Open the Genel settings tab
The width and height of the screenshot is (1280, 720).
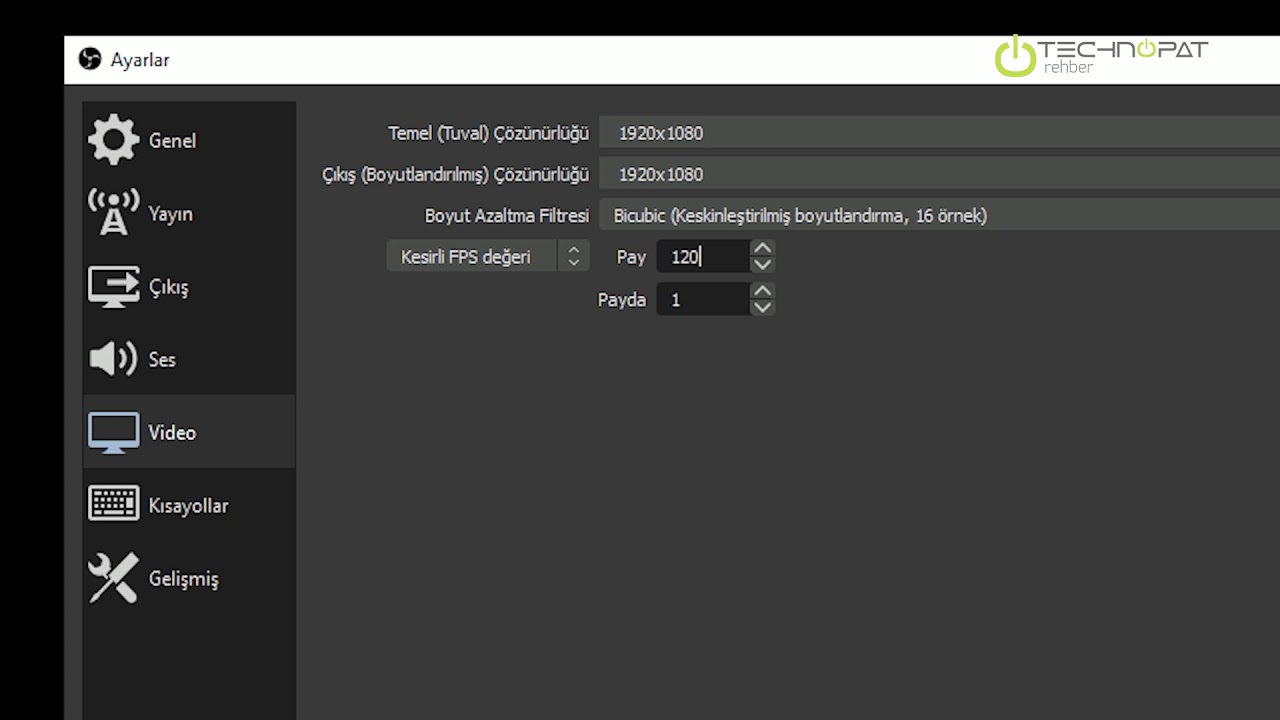189,140
